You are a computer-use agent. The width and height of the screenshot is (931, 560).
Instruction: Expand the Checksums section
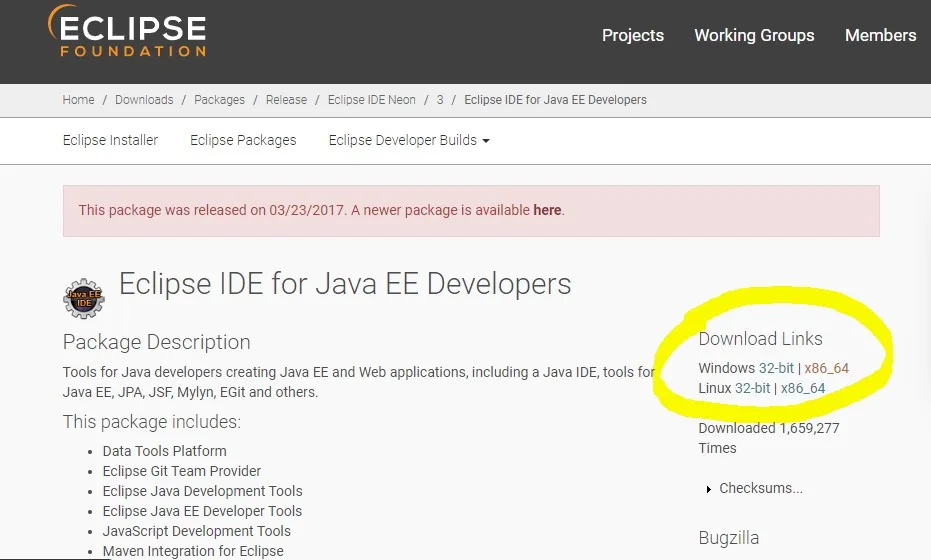[755, 488]
